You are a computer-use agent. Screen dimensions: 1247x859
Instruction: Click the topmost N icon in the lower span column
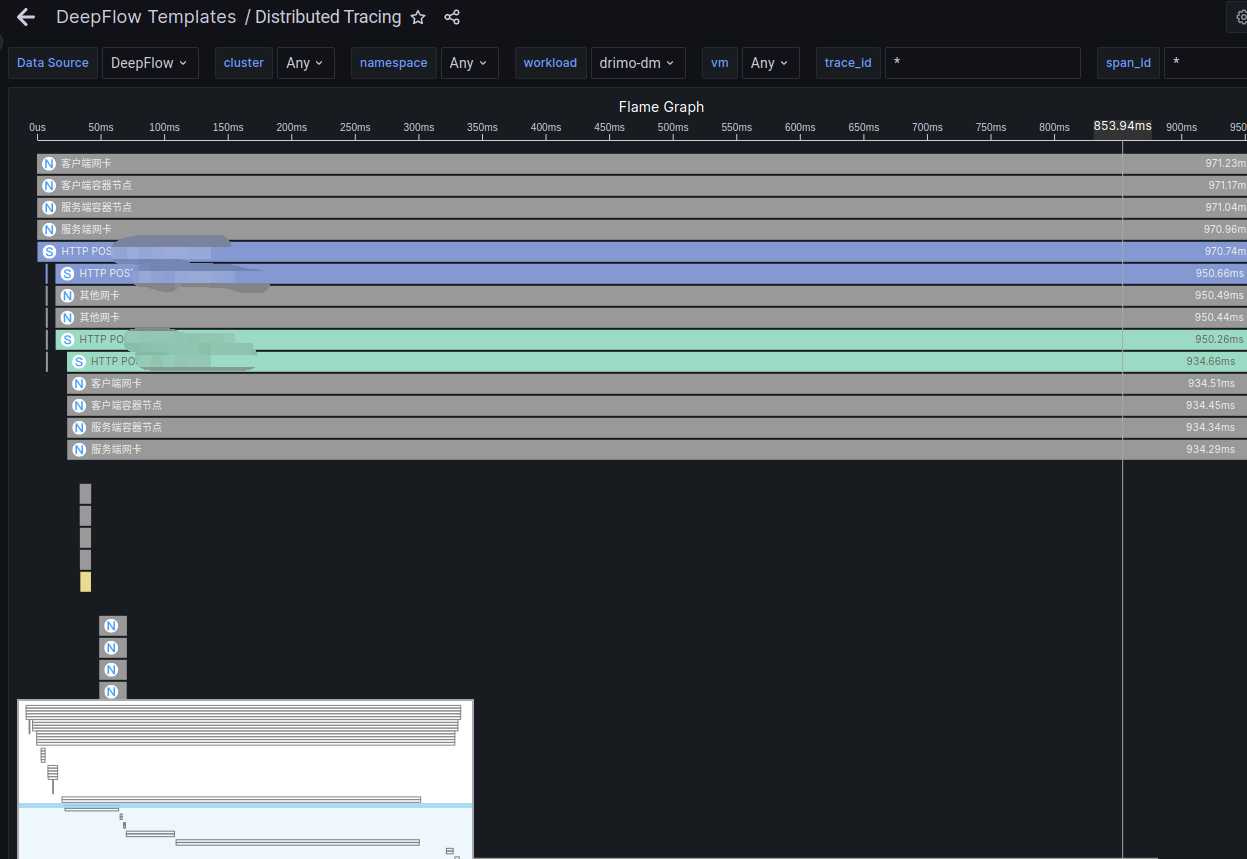[x=112, y=625]
